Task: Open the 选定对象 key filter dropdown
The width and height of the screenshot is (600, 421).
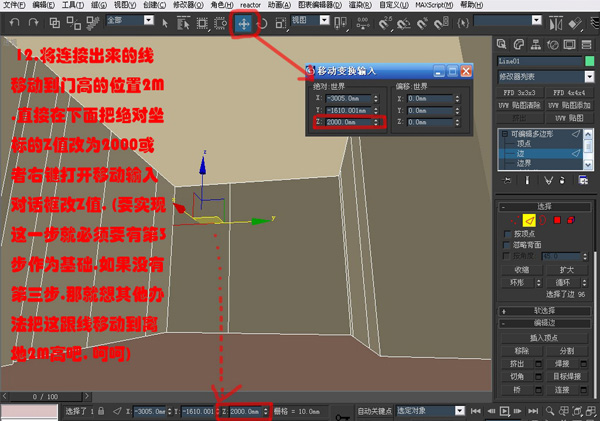Action: (x=460, y=411)
